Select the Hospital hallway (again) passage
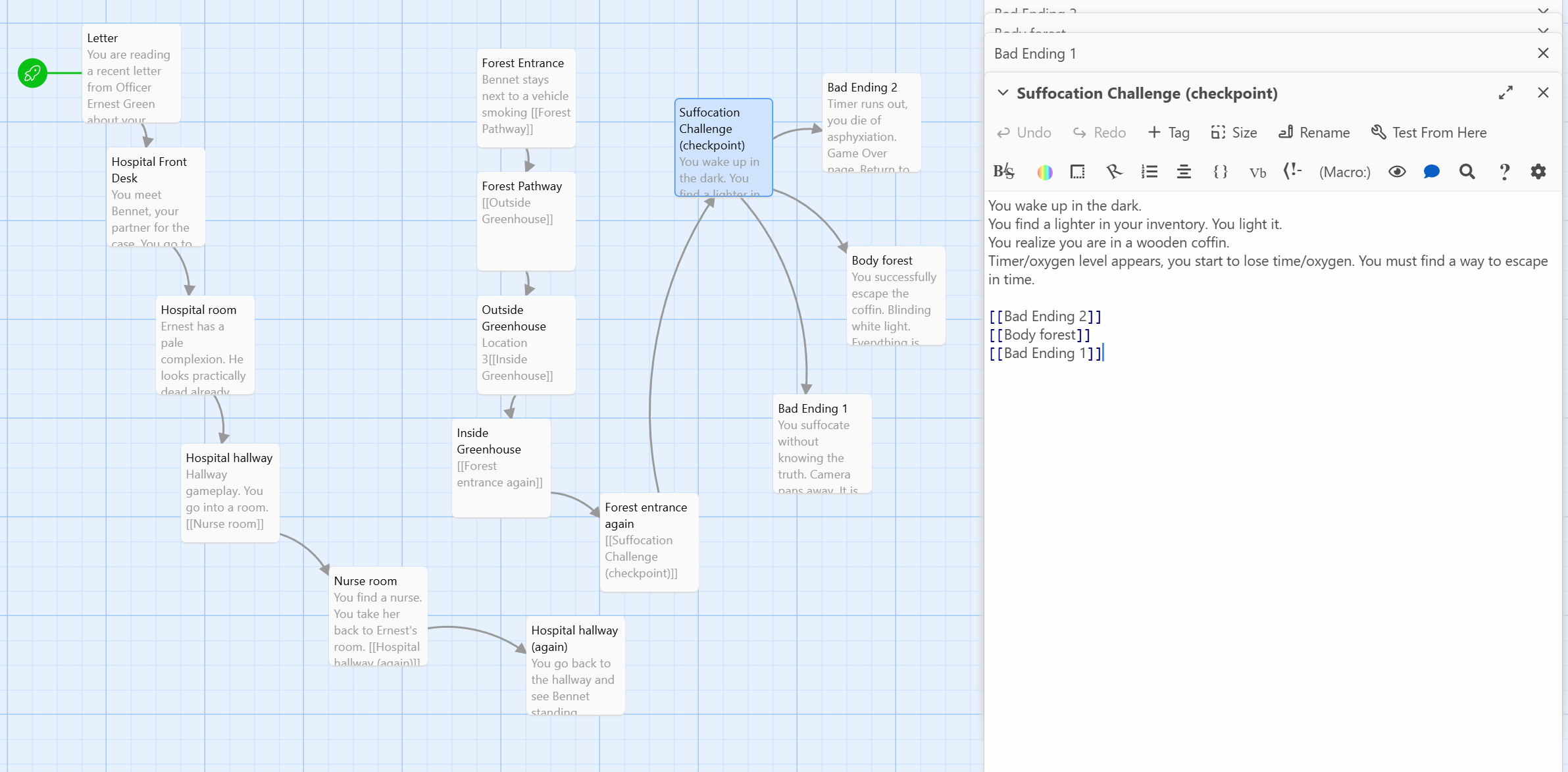Screen dimensions: 1568x772 tap(576, 665)
